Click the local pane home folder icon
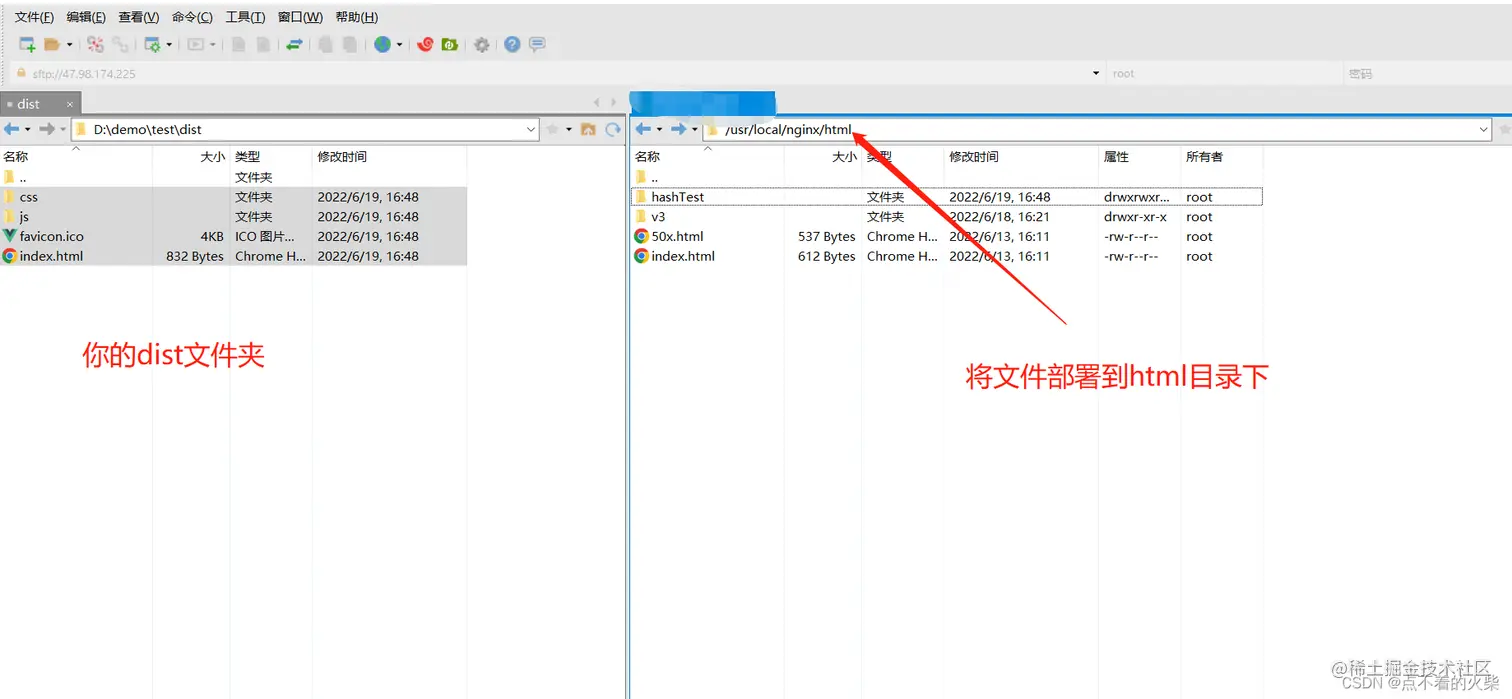This screenshot has width=1512, height=699. tap(588, 129)
